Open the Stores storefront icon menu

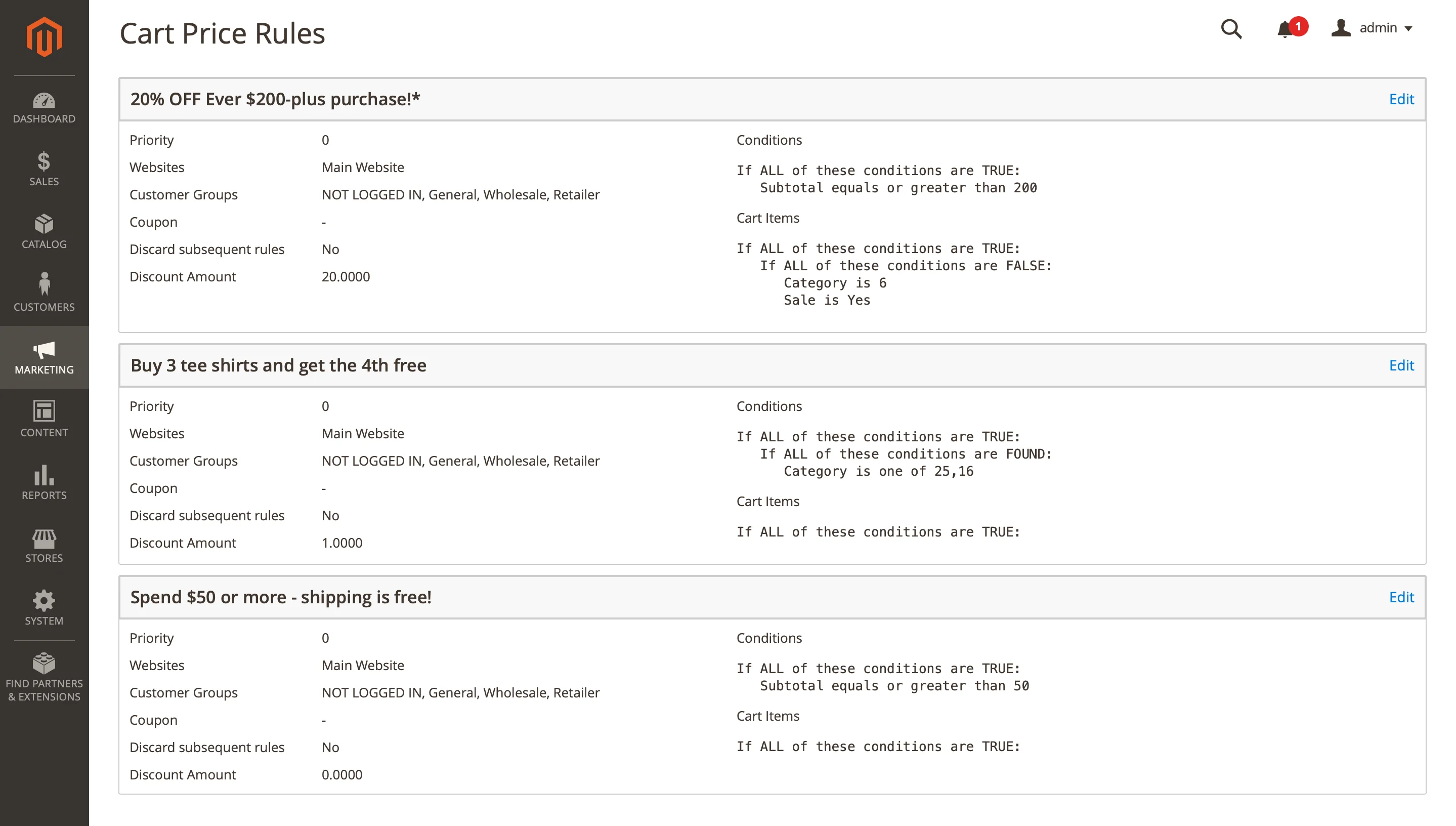(x=44, y=546)
